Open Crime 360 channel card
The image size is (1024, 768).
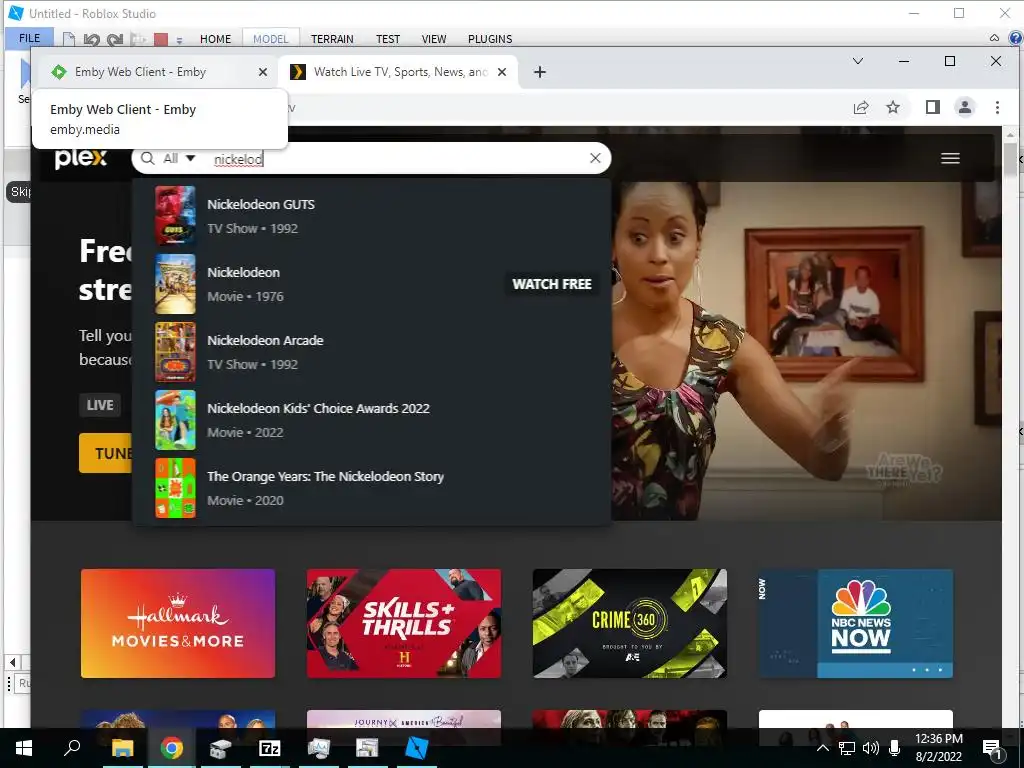(x=630, y=623)
